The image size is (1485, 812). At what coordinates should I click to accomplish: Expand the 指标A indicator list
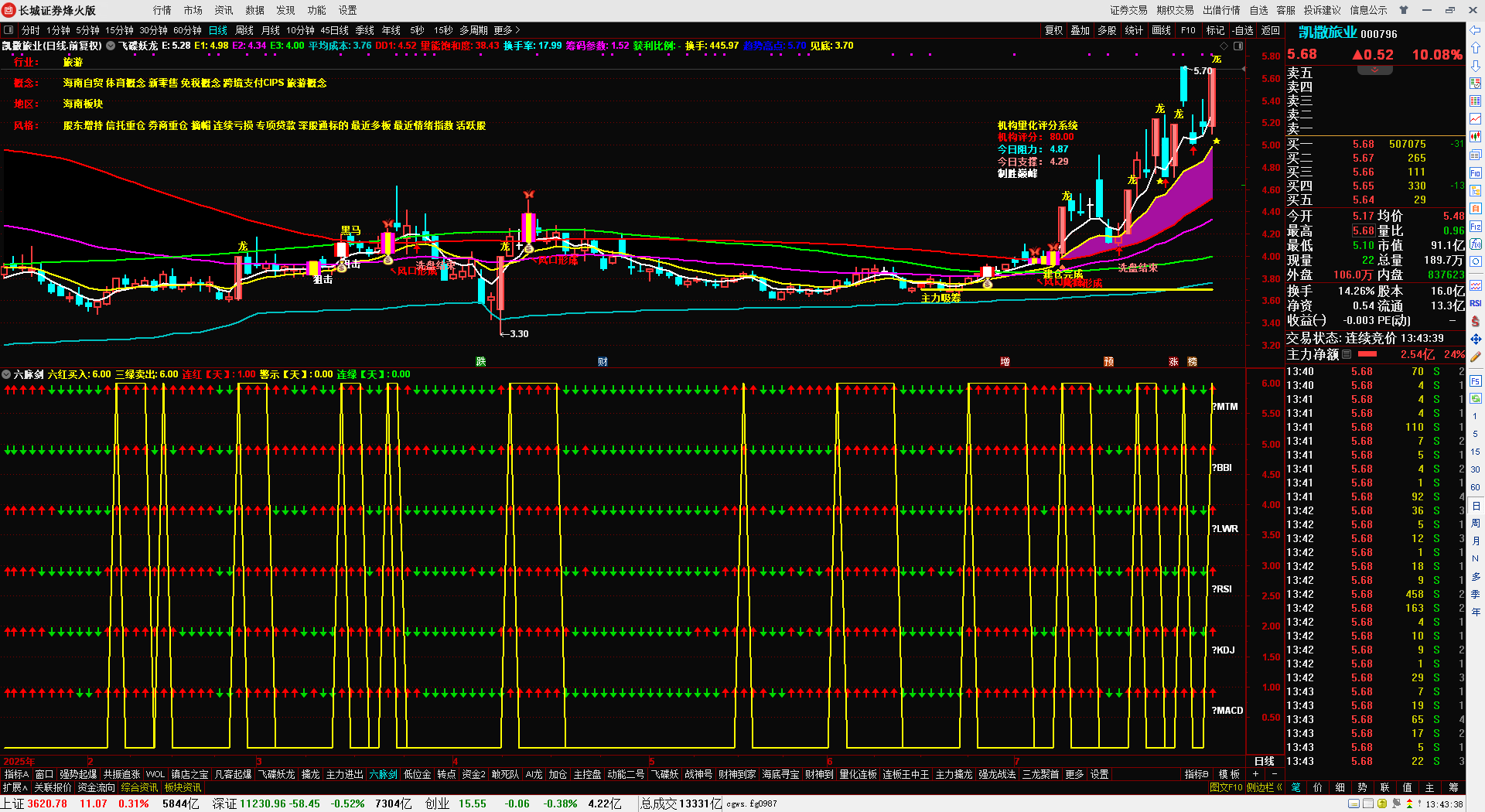16,774
